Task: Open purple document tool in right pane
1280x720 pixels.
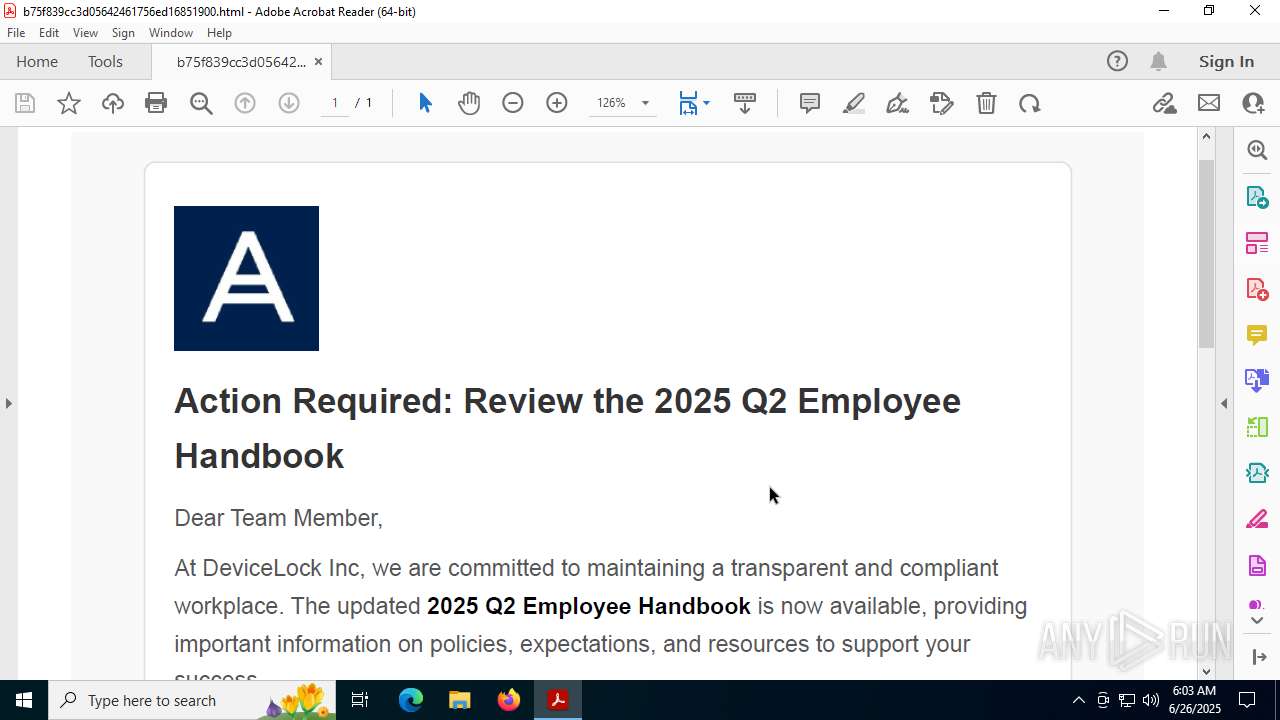Action: click(1257, 565)
